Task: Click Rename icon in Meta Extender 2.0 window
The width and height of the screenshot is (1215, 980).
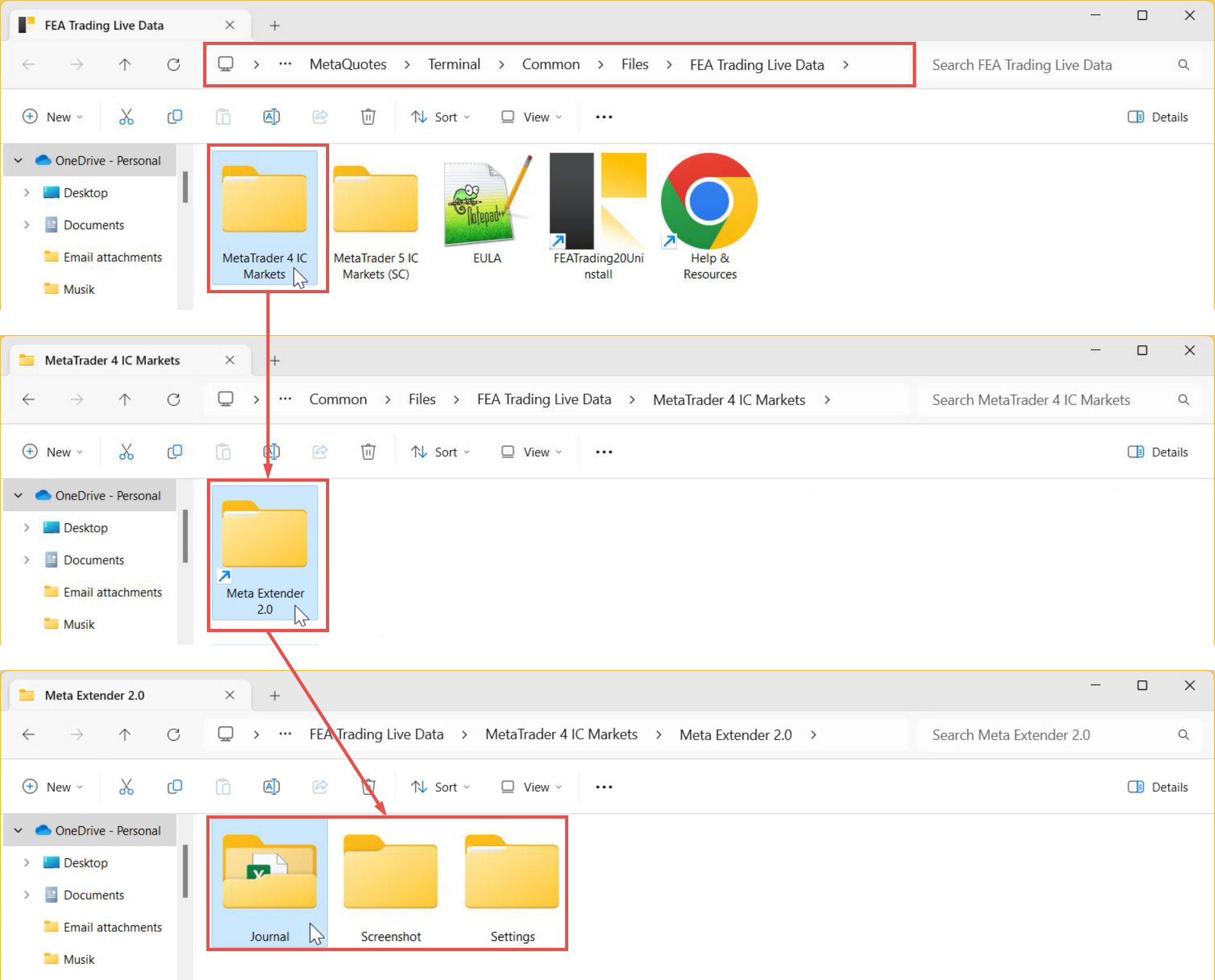Action: (271, 786)
